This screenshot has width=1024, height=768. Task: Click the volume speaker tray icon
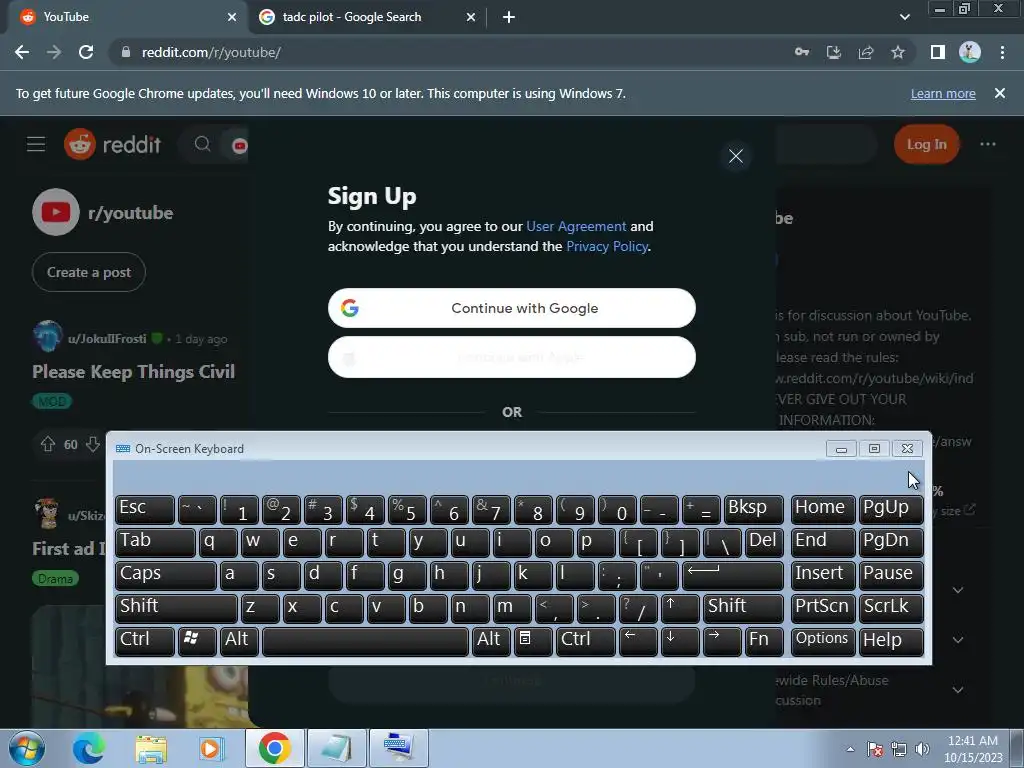point(922,749)
